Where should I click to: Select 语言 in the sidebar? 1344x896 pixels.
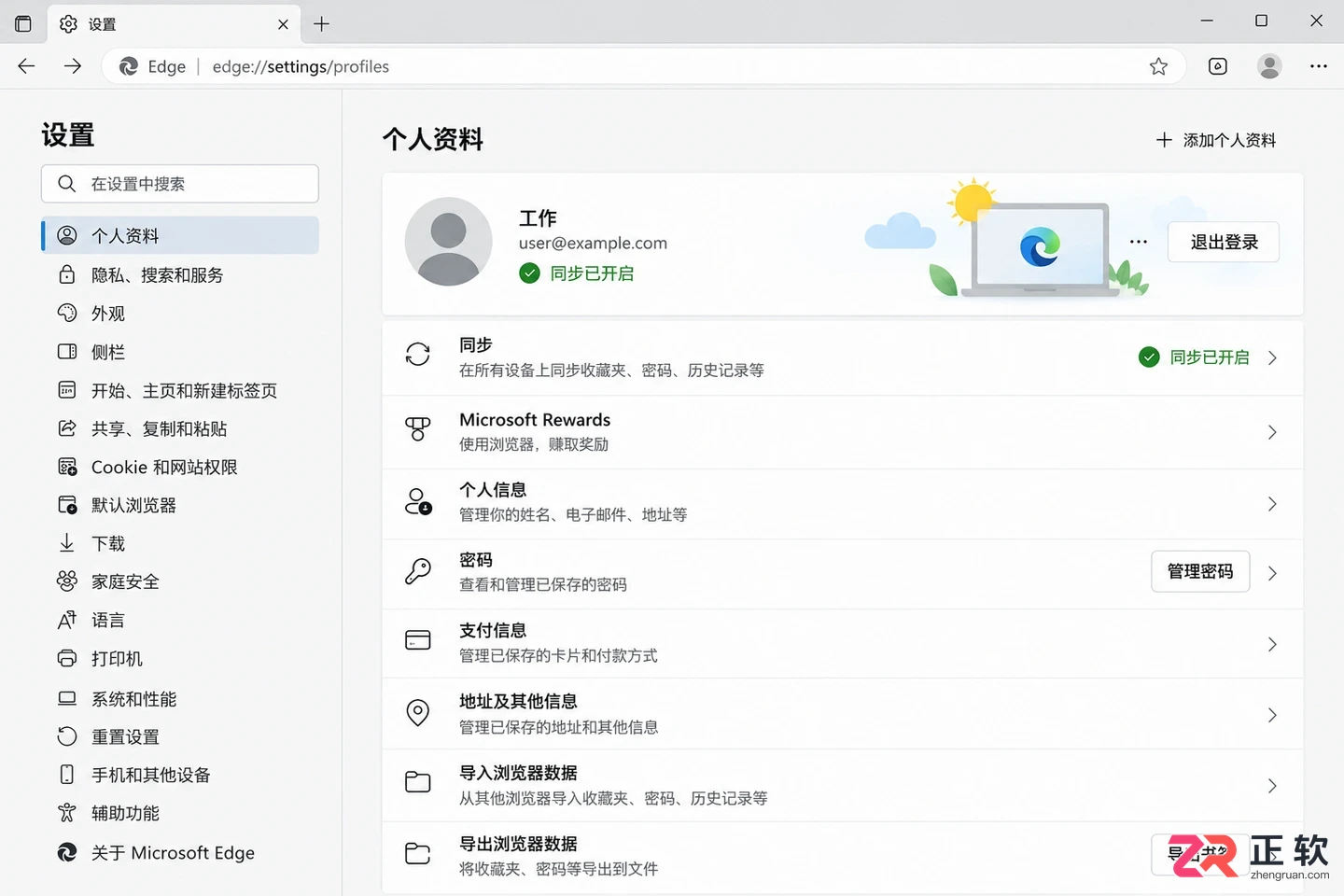tap(180, 620)
